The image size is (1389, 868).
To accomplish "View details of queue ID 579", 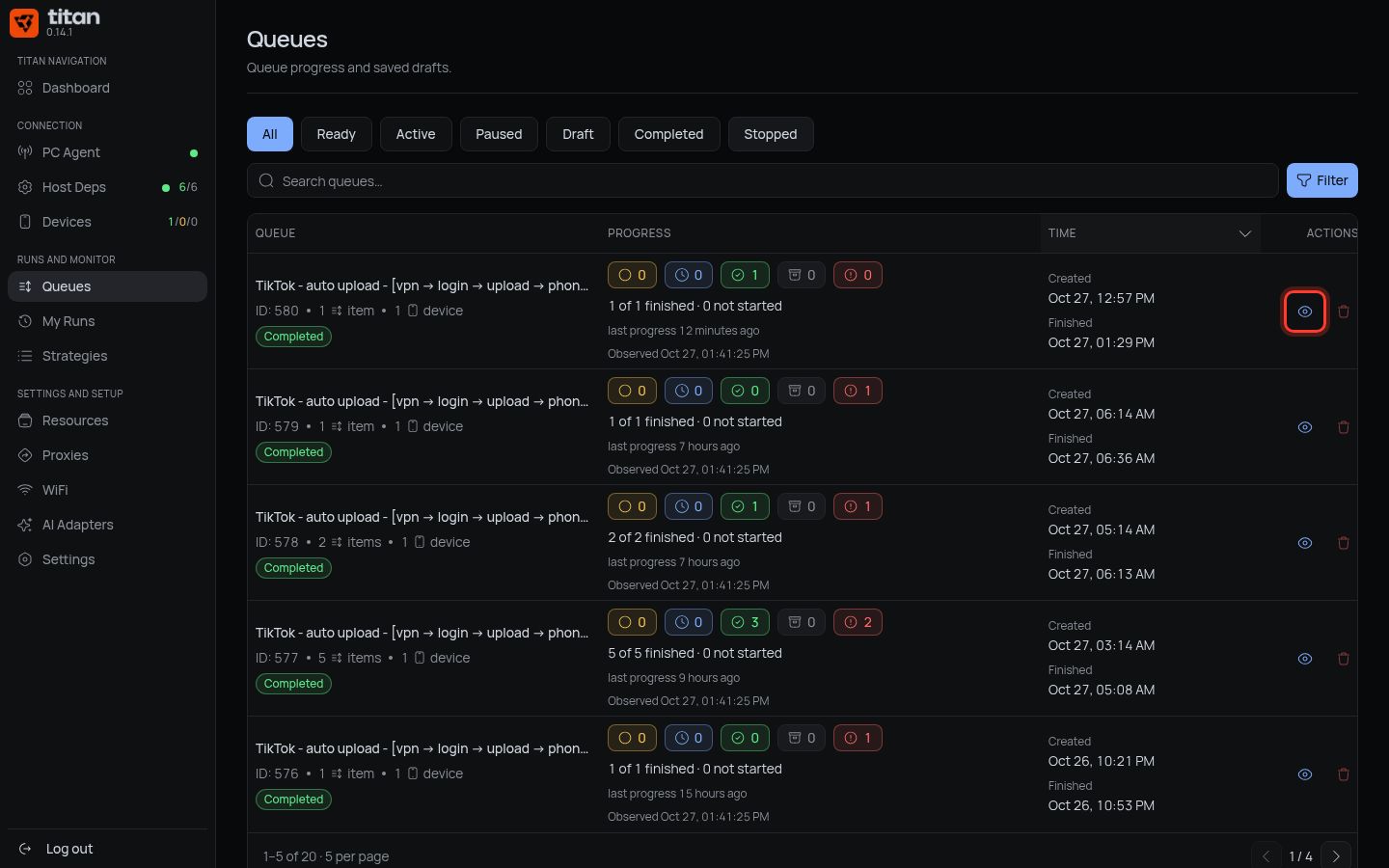I will tap(1305, 427).
